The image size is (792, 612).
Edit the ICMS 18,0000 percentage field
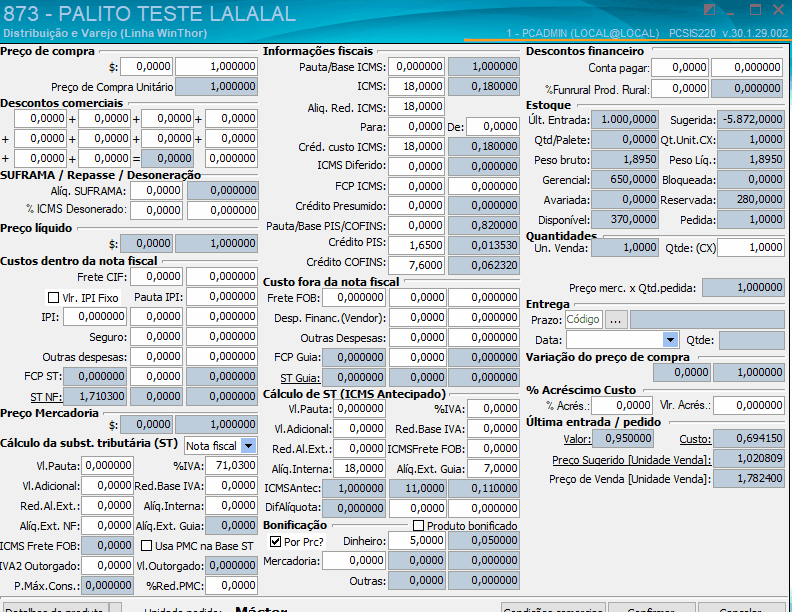[417, 86]
